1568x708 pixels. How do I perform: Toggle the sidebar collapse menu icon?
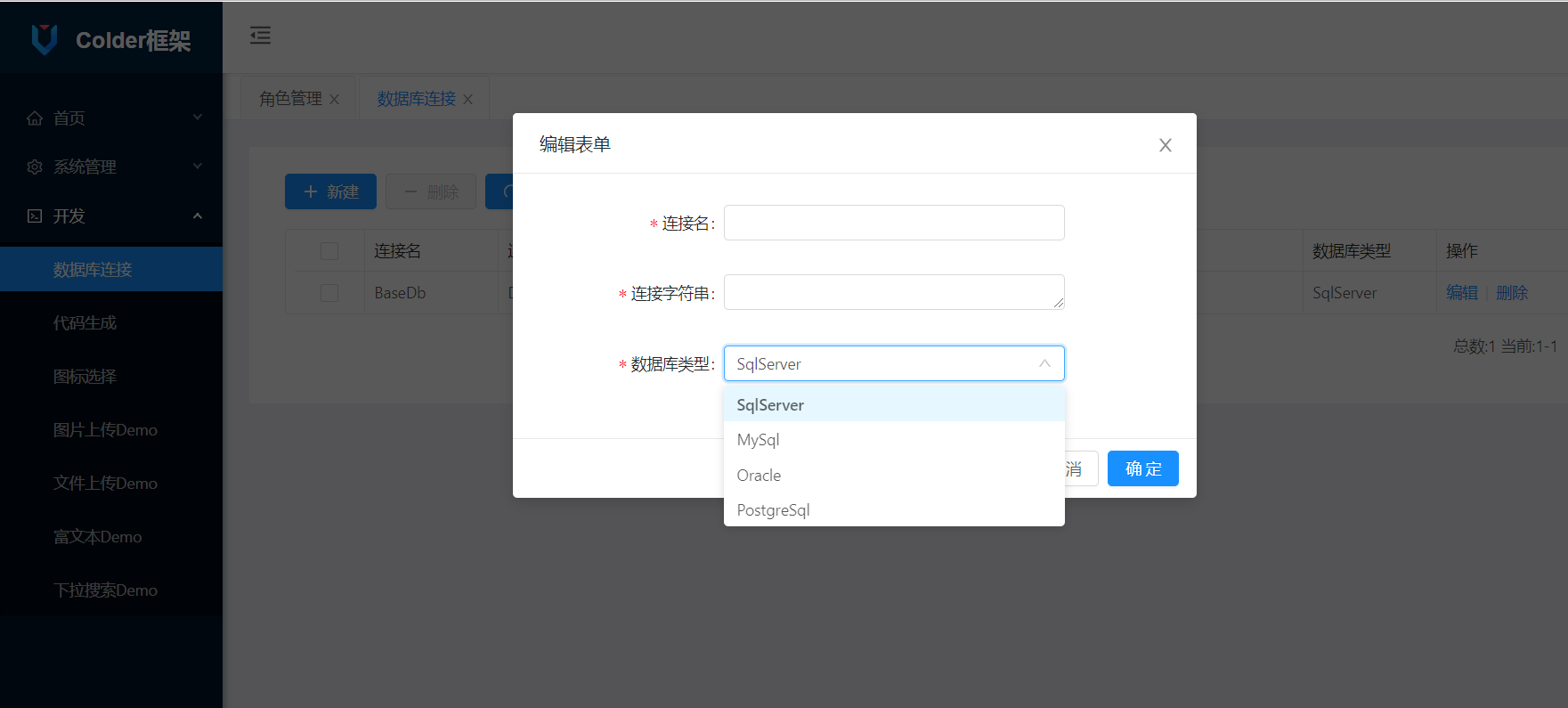pyautogui.click(x=260, y=36)
